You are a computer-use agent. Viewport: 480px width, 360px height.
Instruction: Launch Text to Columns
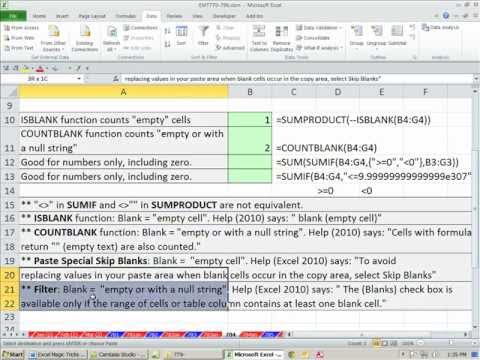259,39
